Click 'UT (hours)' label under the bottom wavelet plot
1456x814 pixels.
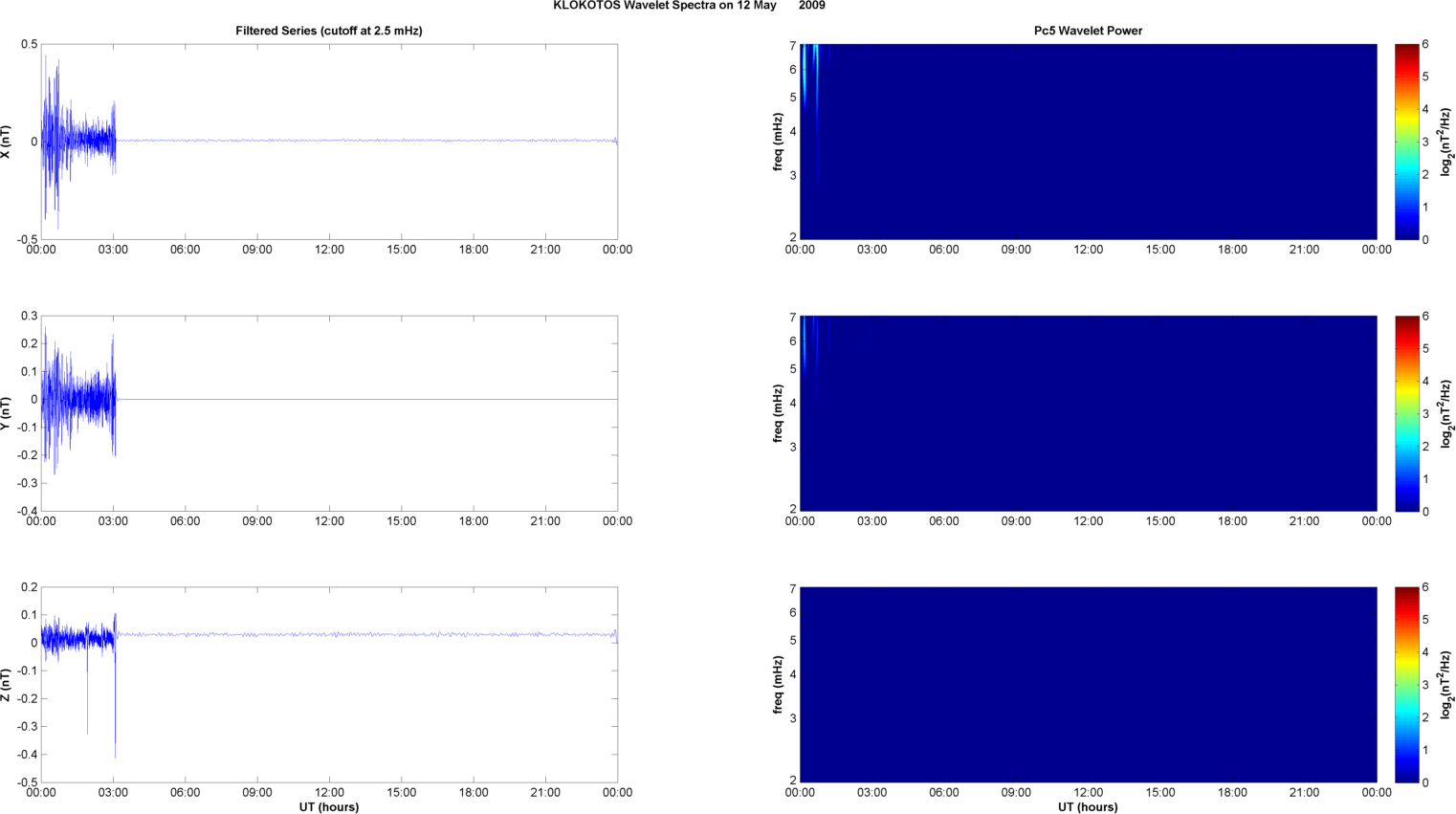coord(1088,806)
